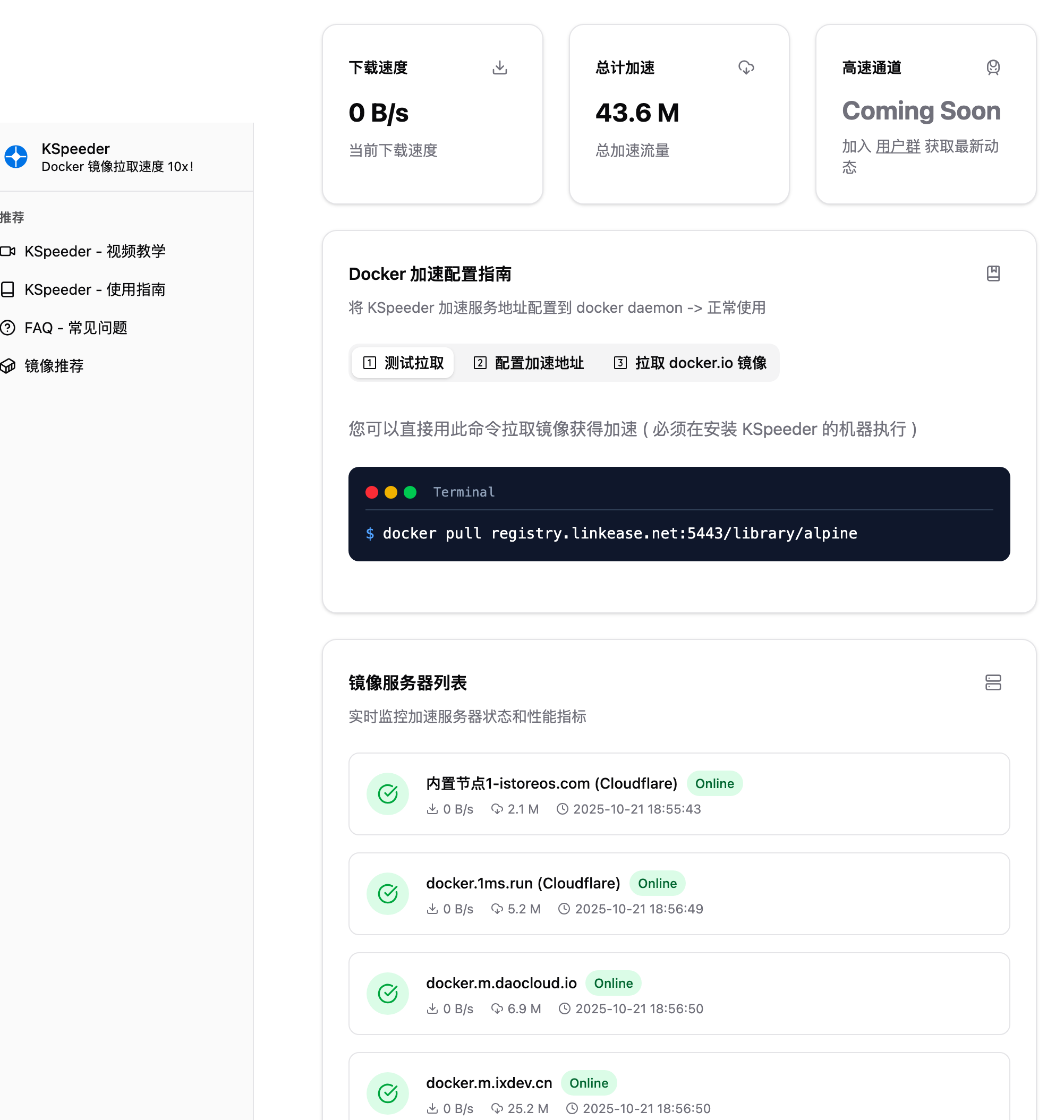
Task: Click the red dot in Terminal header
Action: click(x=372, y=492)
